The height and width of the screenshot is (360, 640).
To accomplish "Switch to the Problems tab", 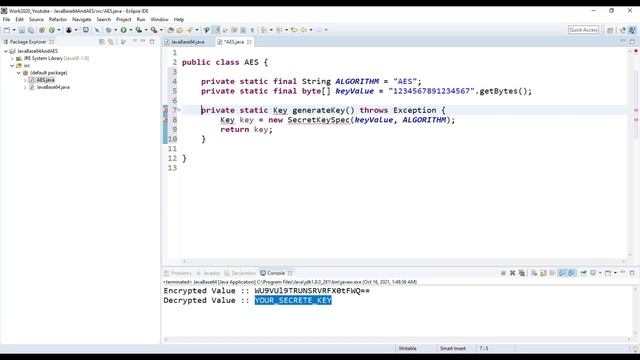I will pos(178,273).
